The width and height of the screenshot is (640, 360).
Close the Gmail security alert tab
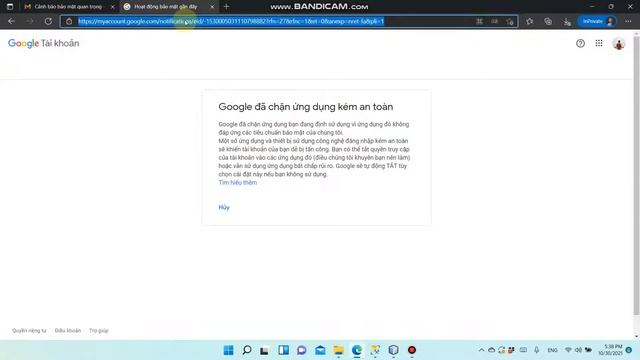point(113,7)
